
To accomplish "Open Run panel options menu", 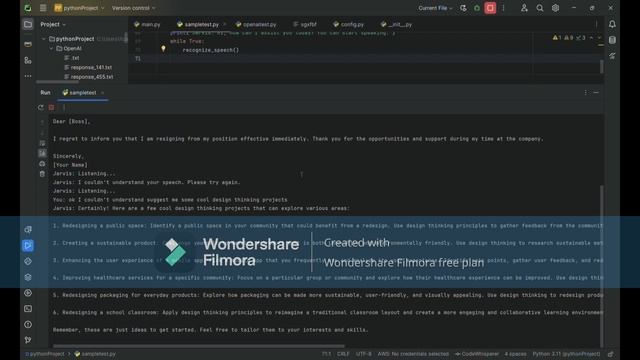I will pyautogui.click(x=585, y=93).
